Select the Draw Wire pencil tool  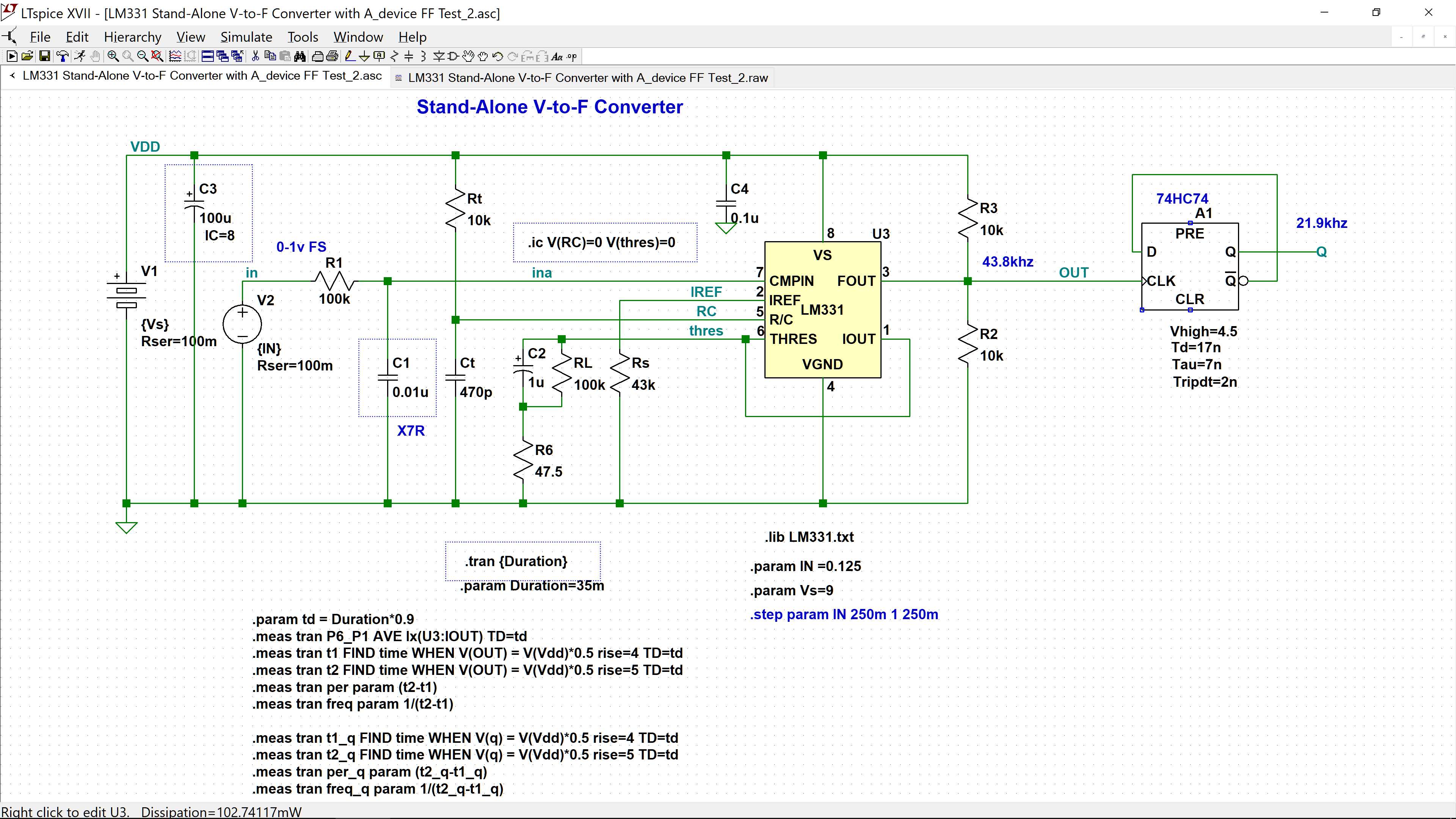coord(350,56)
